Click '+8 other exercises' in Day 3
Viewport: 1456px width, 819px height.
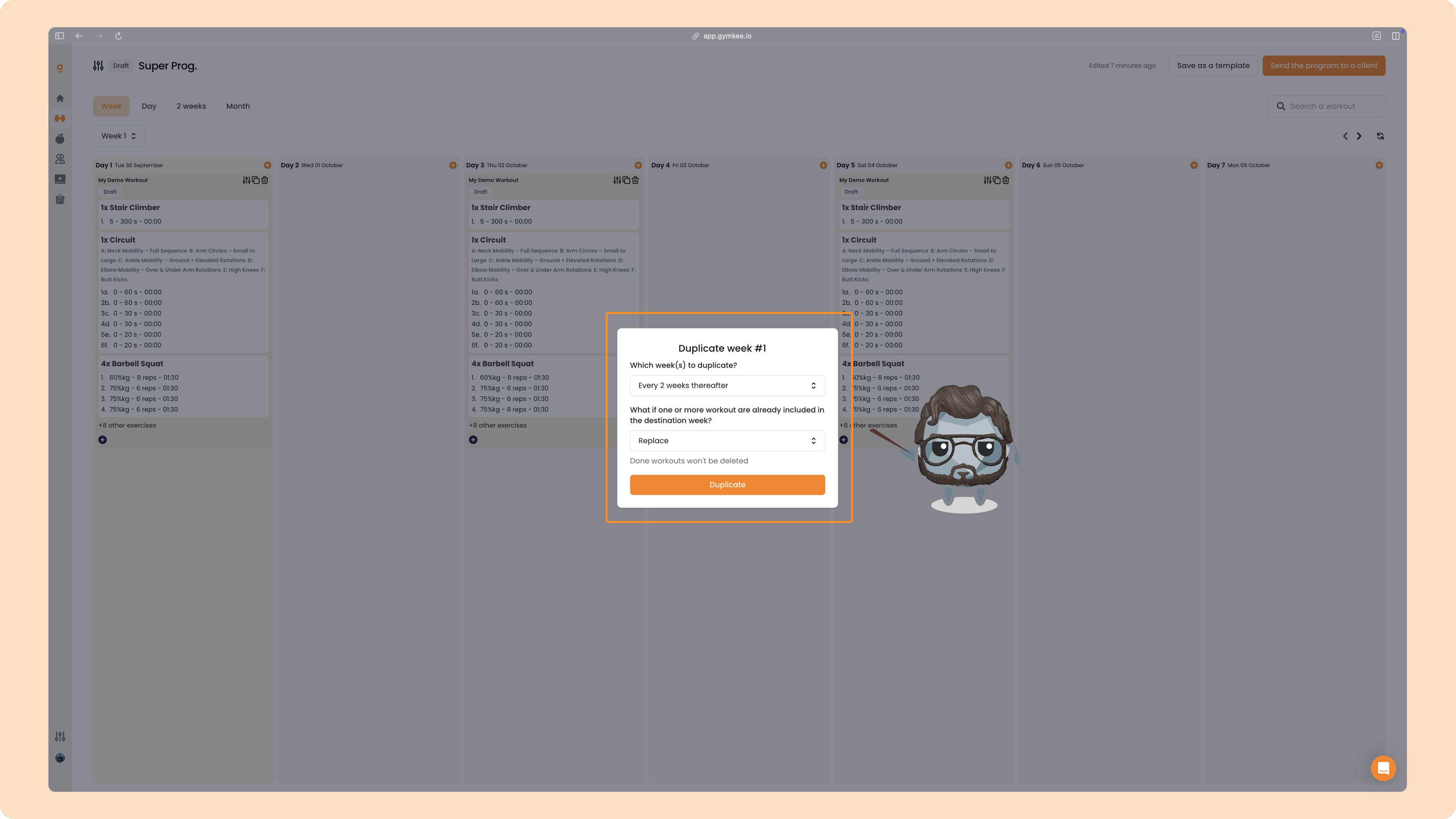(x=497, y=425)
